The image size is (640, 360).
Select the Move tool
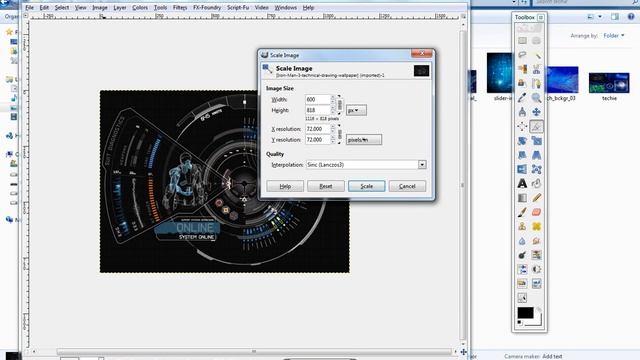tap(536, 112)
